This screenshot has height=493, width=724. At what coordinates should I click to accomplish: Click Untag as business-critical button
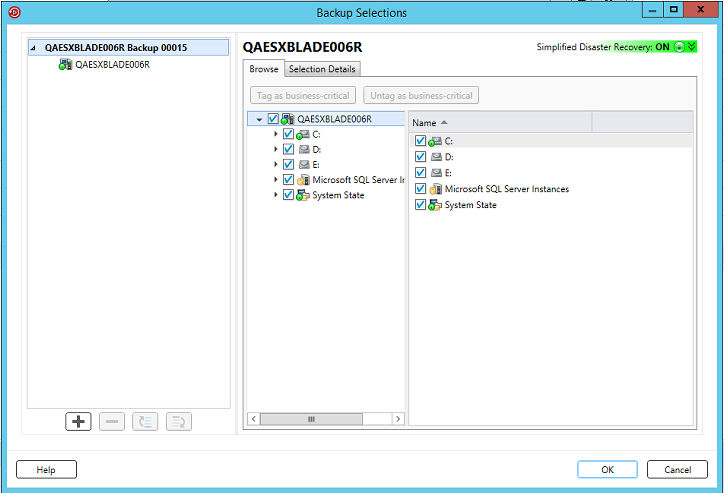[x=421, y=96]
